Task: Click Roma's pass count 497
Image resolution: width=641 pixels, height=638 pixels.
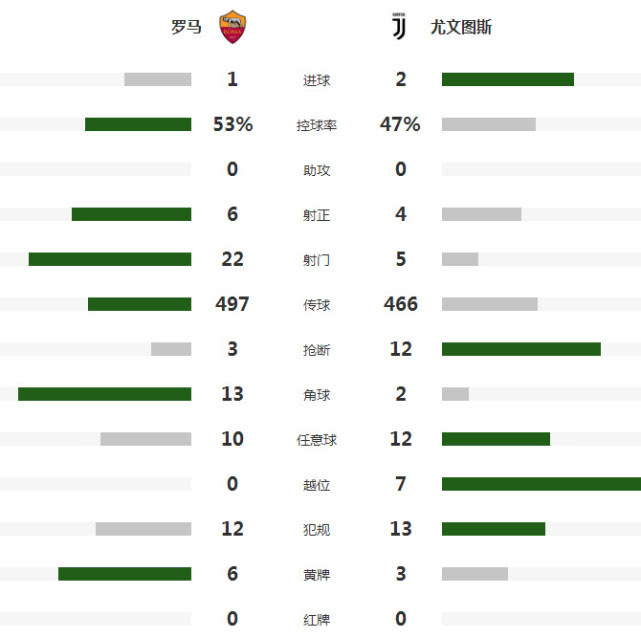Action: tap(232, 304)
